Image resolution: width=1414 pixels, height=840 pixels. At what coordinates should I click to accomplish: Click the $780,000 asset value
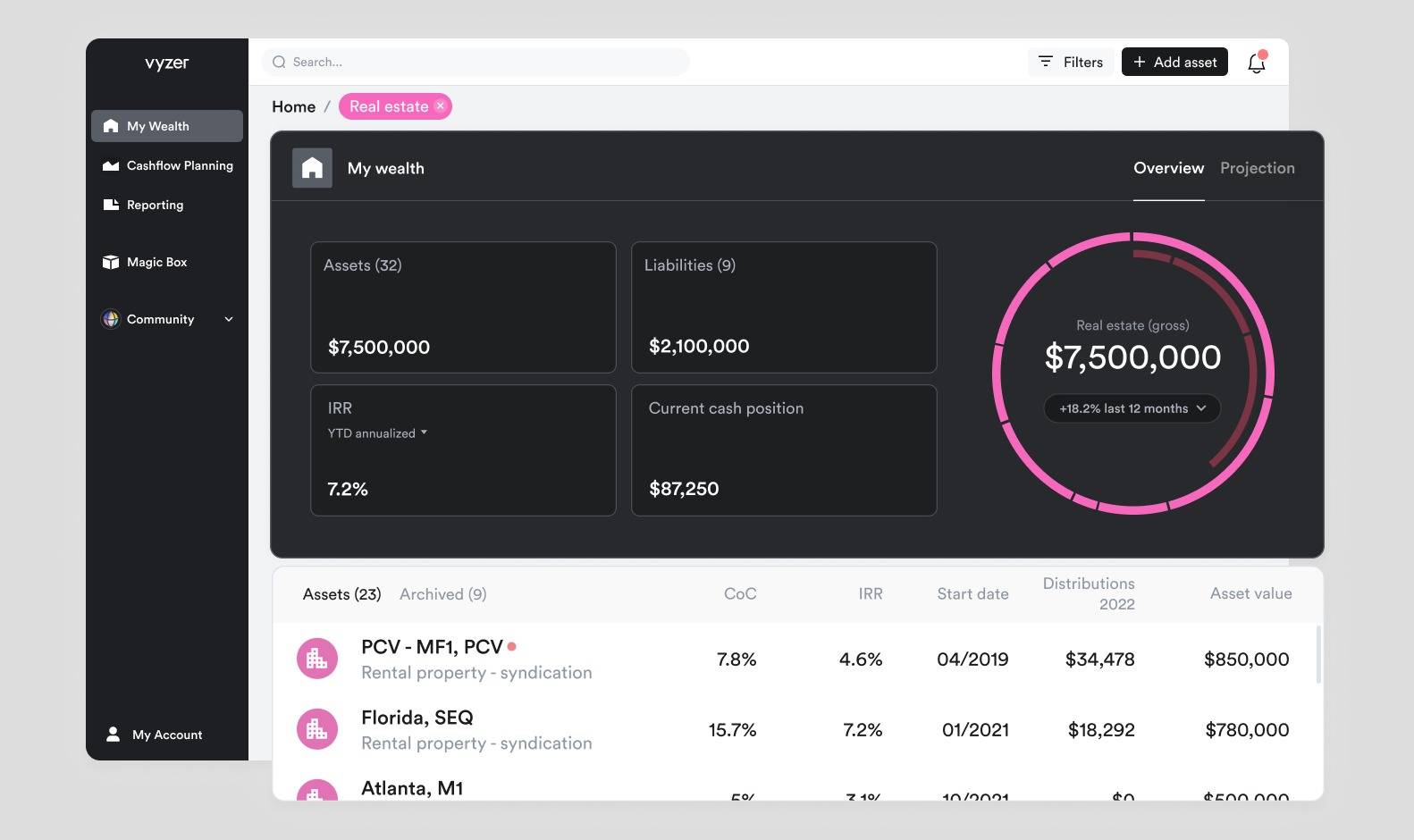click(1247, 730)
